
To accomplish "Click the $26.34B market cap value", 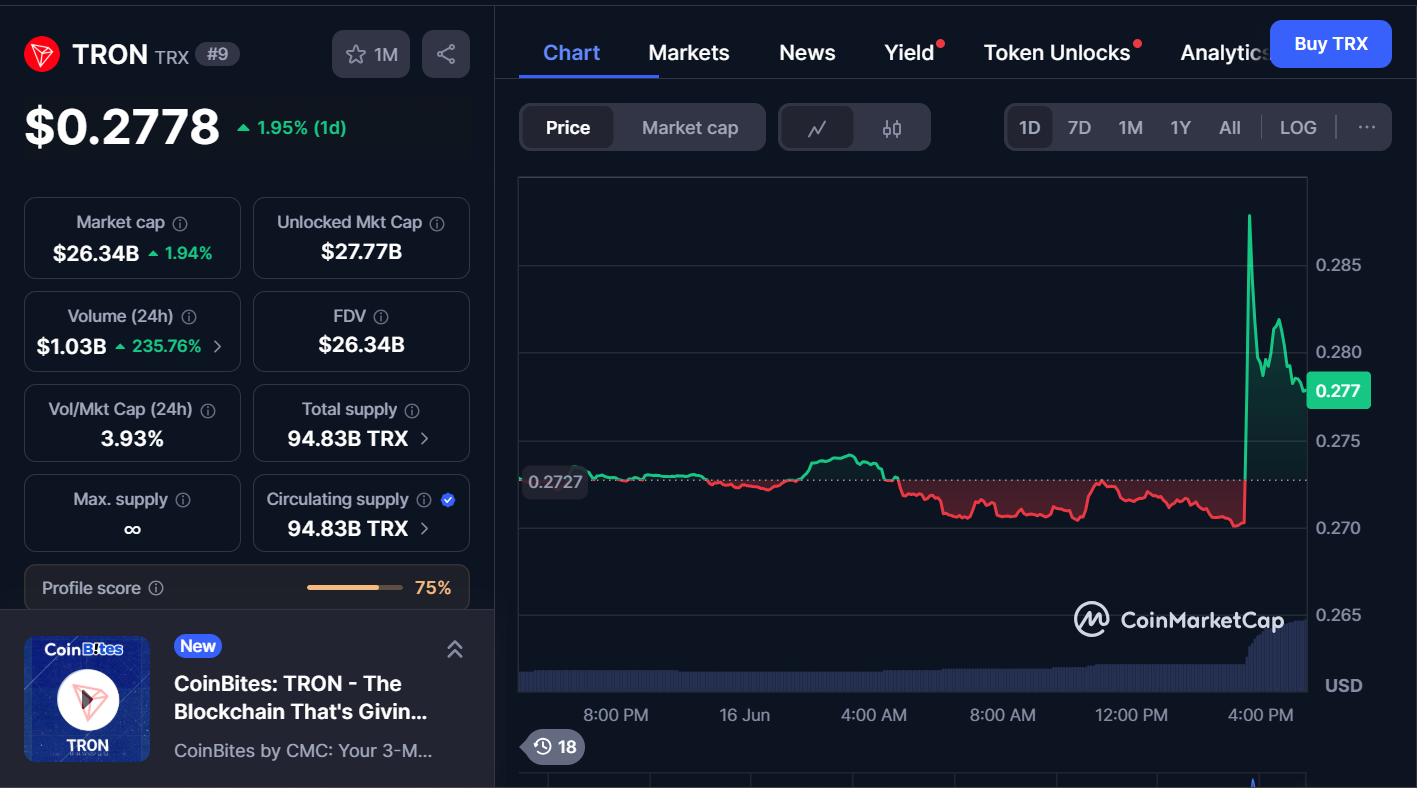I will tap(96, 253).
